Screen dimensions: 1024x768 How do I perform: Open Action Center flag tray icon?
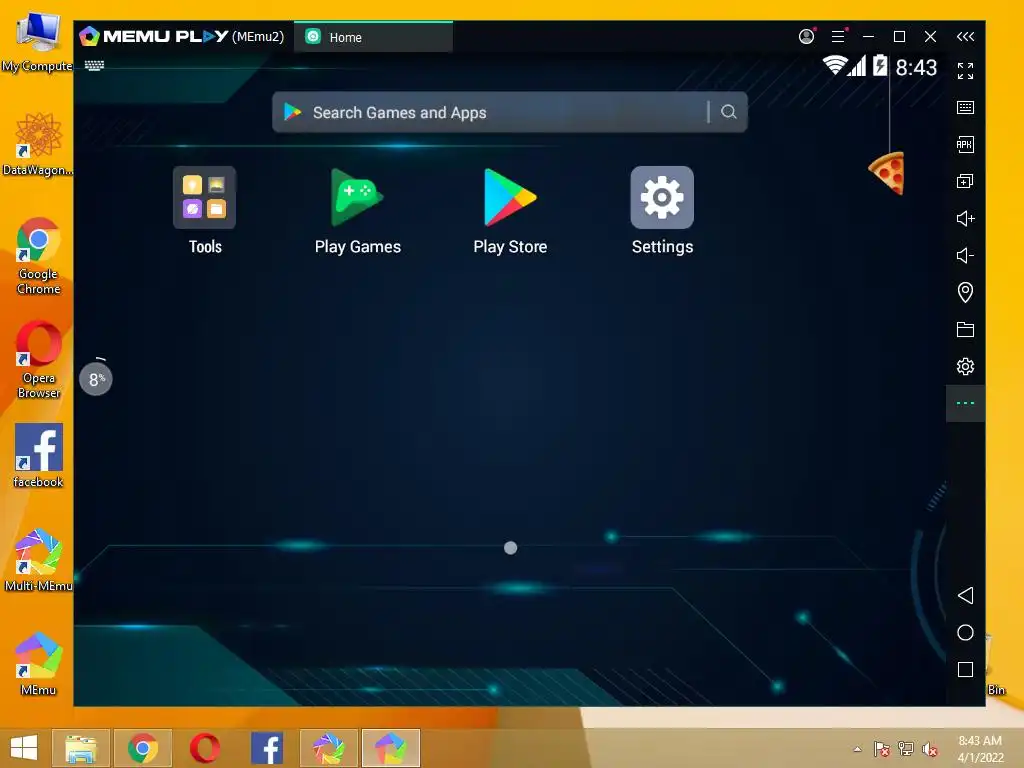881,749
